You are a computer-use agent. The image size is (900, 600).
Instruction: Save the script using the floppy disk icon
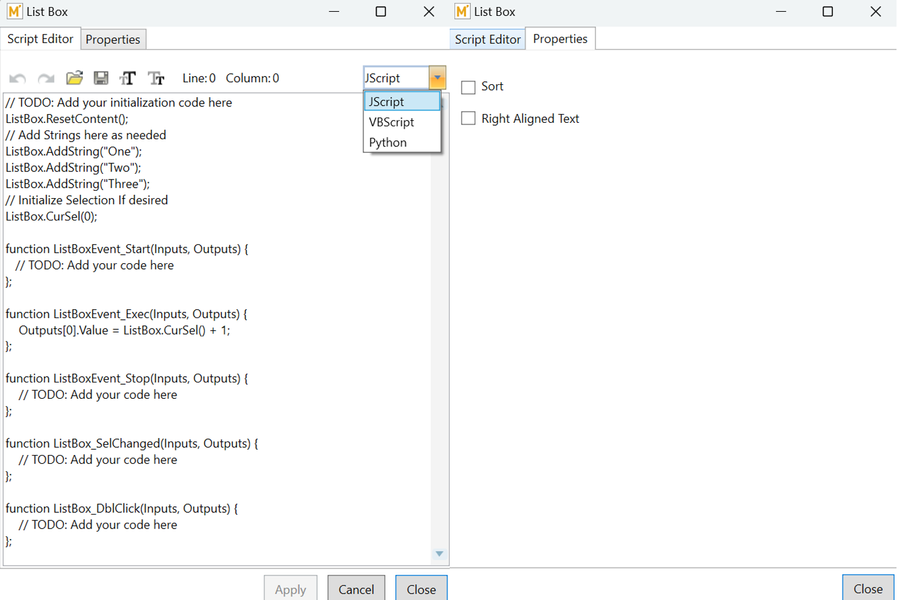tap(101, 78)
